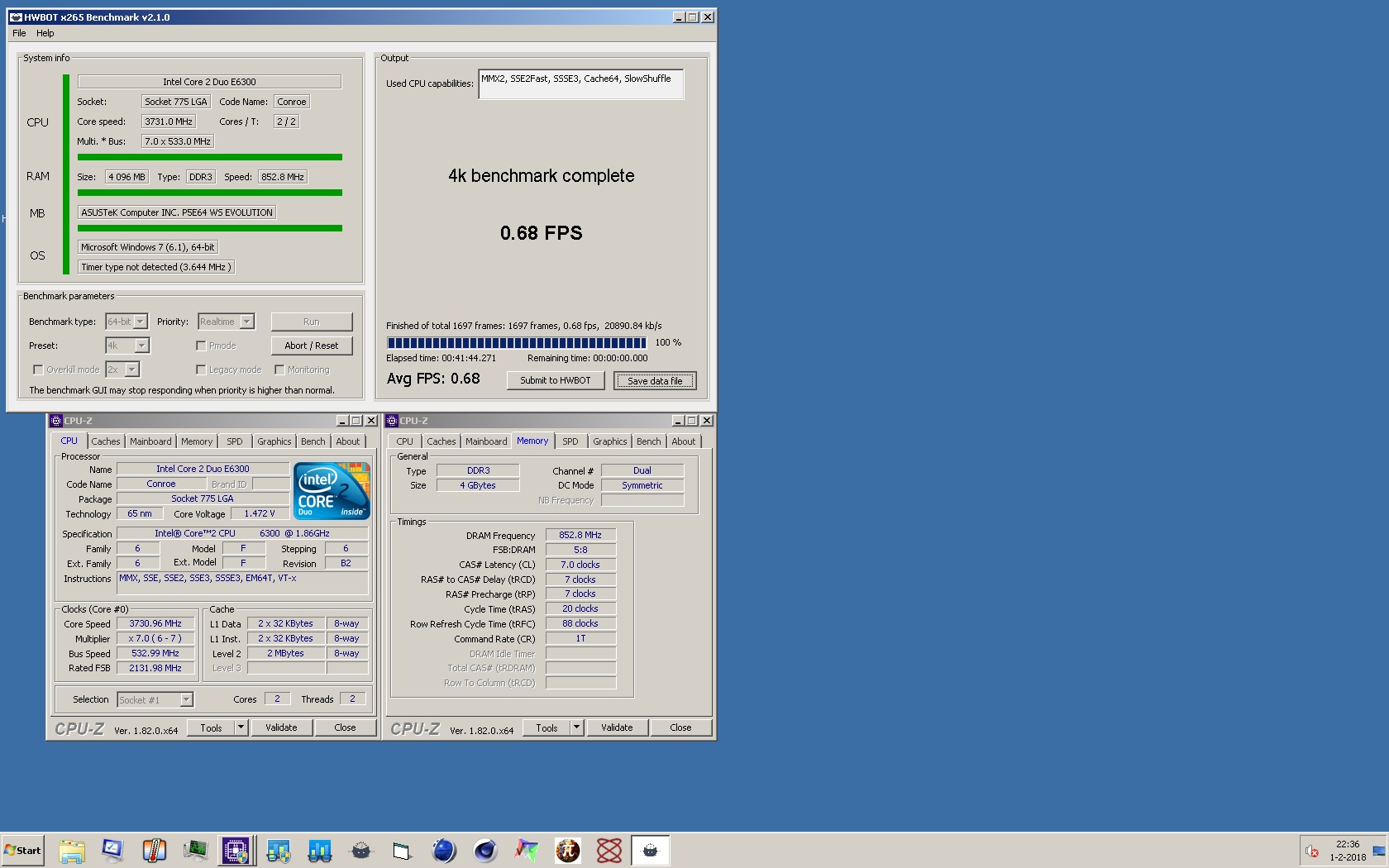Click the HWBOT x265 title bar icon
Screen dimensions: 1389x868
pos(16,17)
